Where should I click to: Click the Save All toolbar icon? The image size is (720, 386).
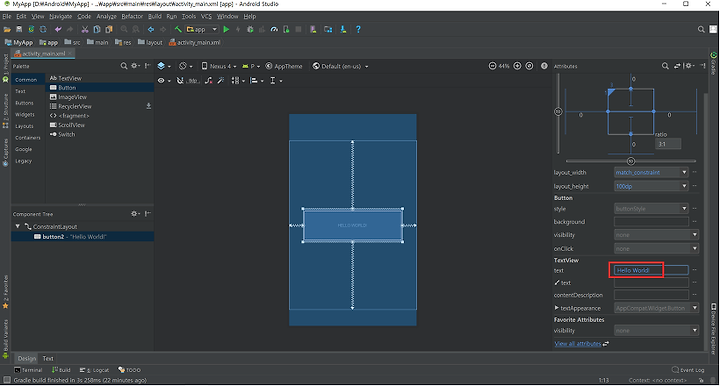[19, 29]
